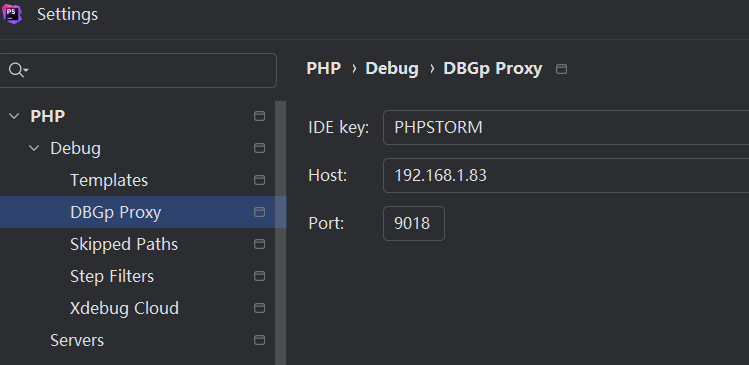749x365 pixels.
Task: Click the IDE key label
Action: [339, 128]
